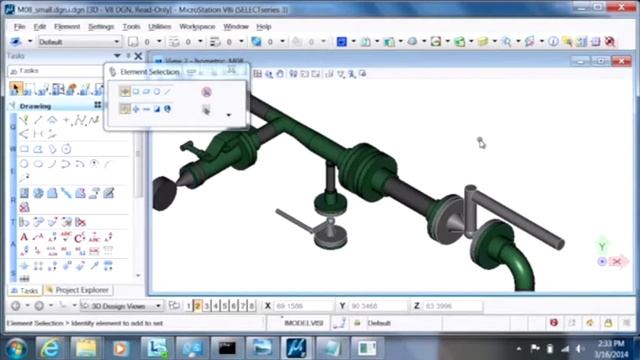Open the Windows Start button
The height and width of the screenshot is (360, 640).
pos(16,348)
